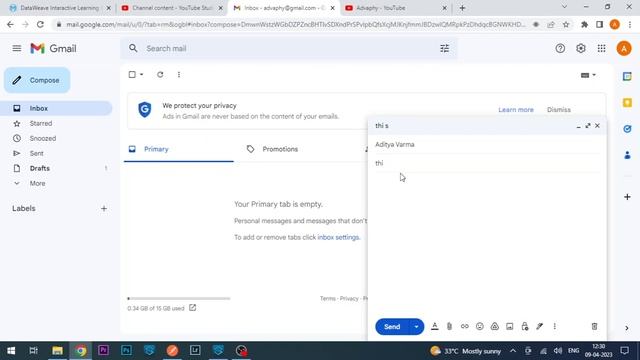Open Windows Start menu

[11, 351]
